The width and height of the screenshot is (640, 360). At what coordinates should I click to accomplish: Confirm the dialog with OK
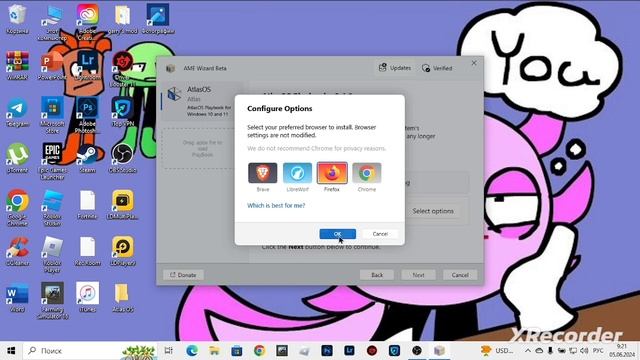pyautogui.click(x=338, y=234)
